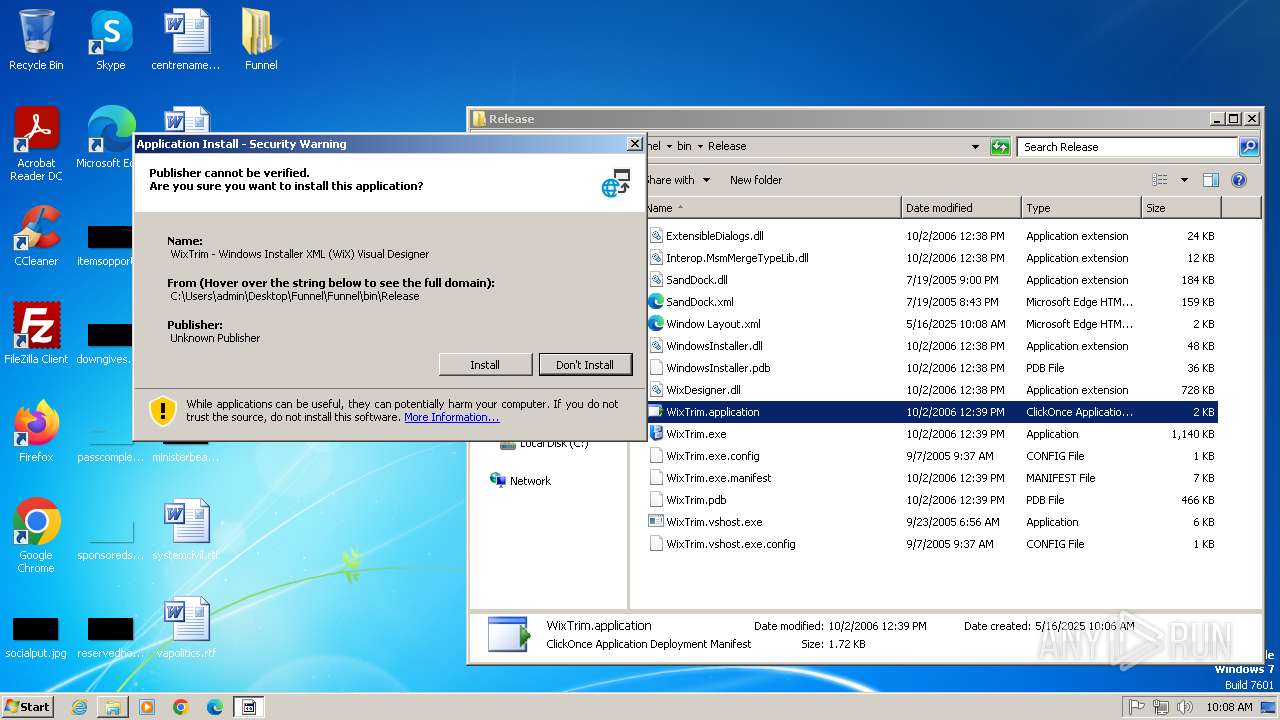Click the refresh button beside address bar
This screenshot has height=720, width=1280.
[1000, 147]
